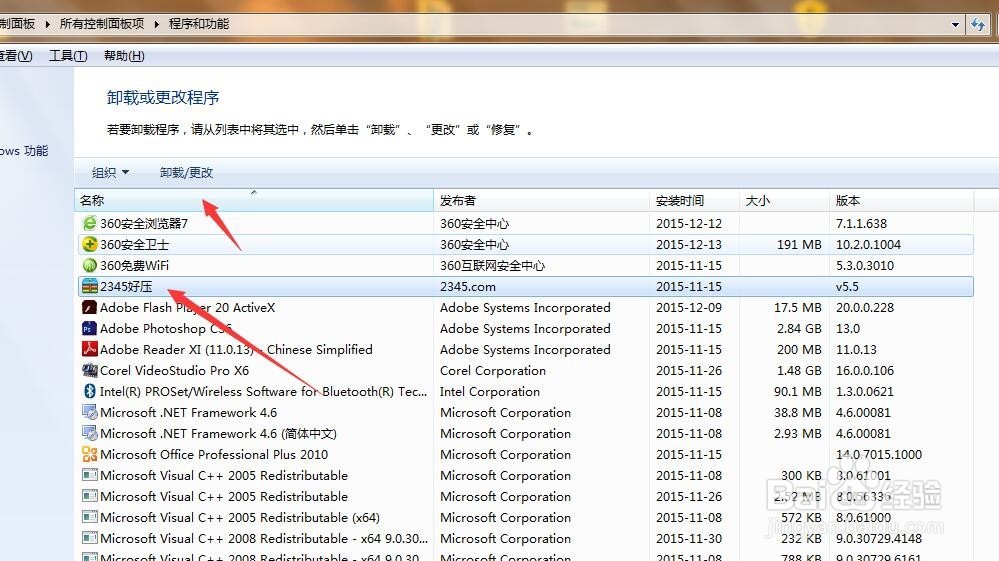The image size is (999, 561).
Task: Click the size value 2.84 GB
Action: tap(799, 329)
